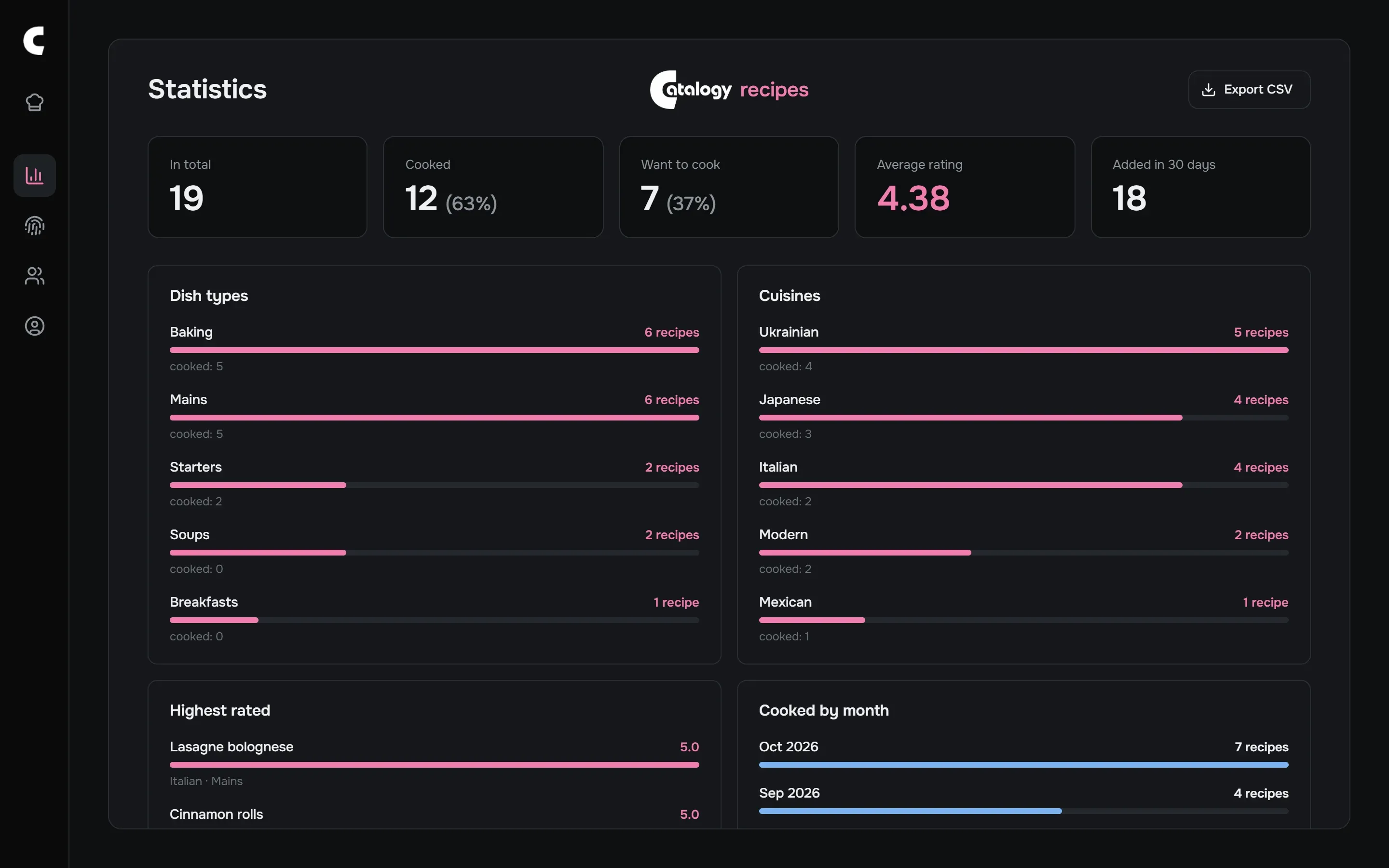Select the bar chart statistics icon

pos(34,176)
